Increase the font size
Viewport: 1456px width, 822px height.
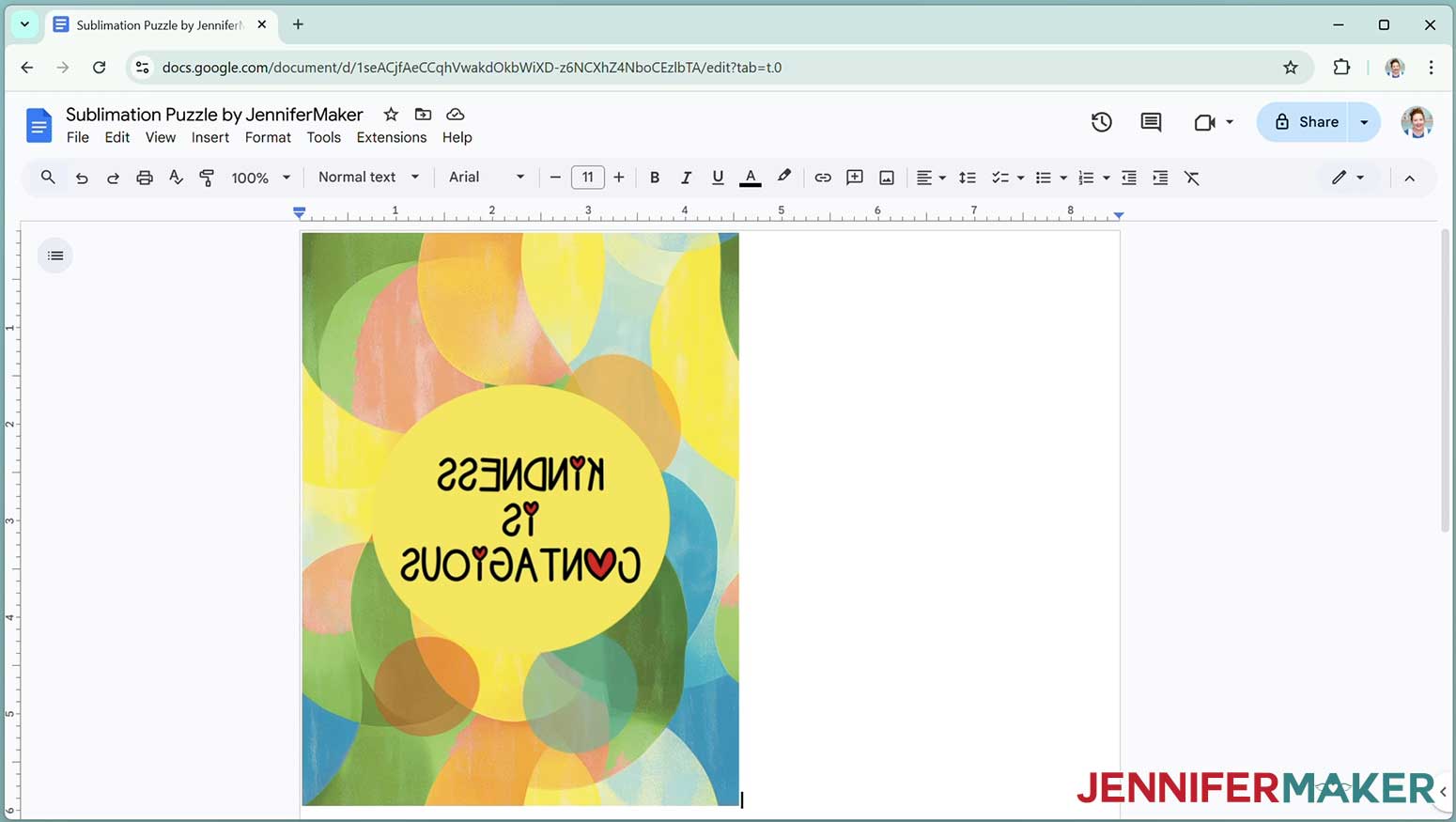coord(619,178)
